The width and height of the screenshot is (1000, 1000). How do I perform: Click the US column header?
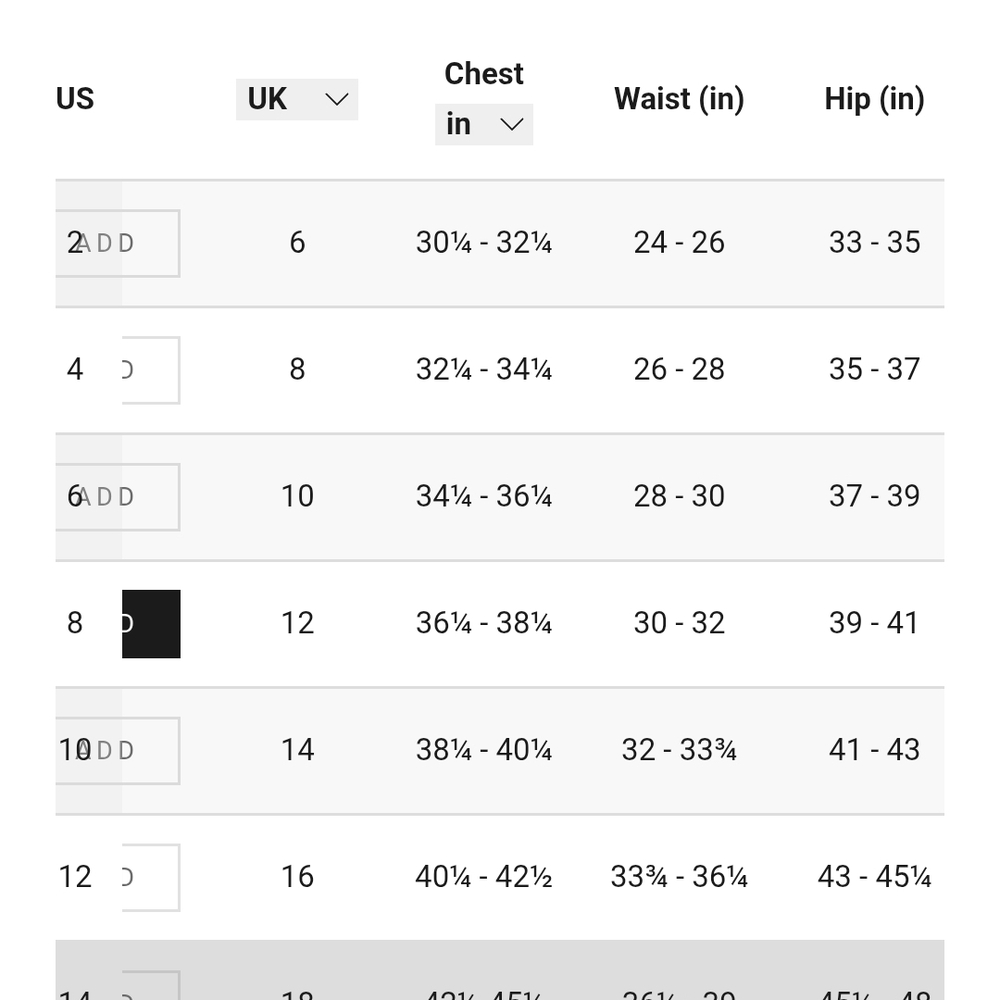point(75,99)
